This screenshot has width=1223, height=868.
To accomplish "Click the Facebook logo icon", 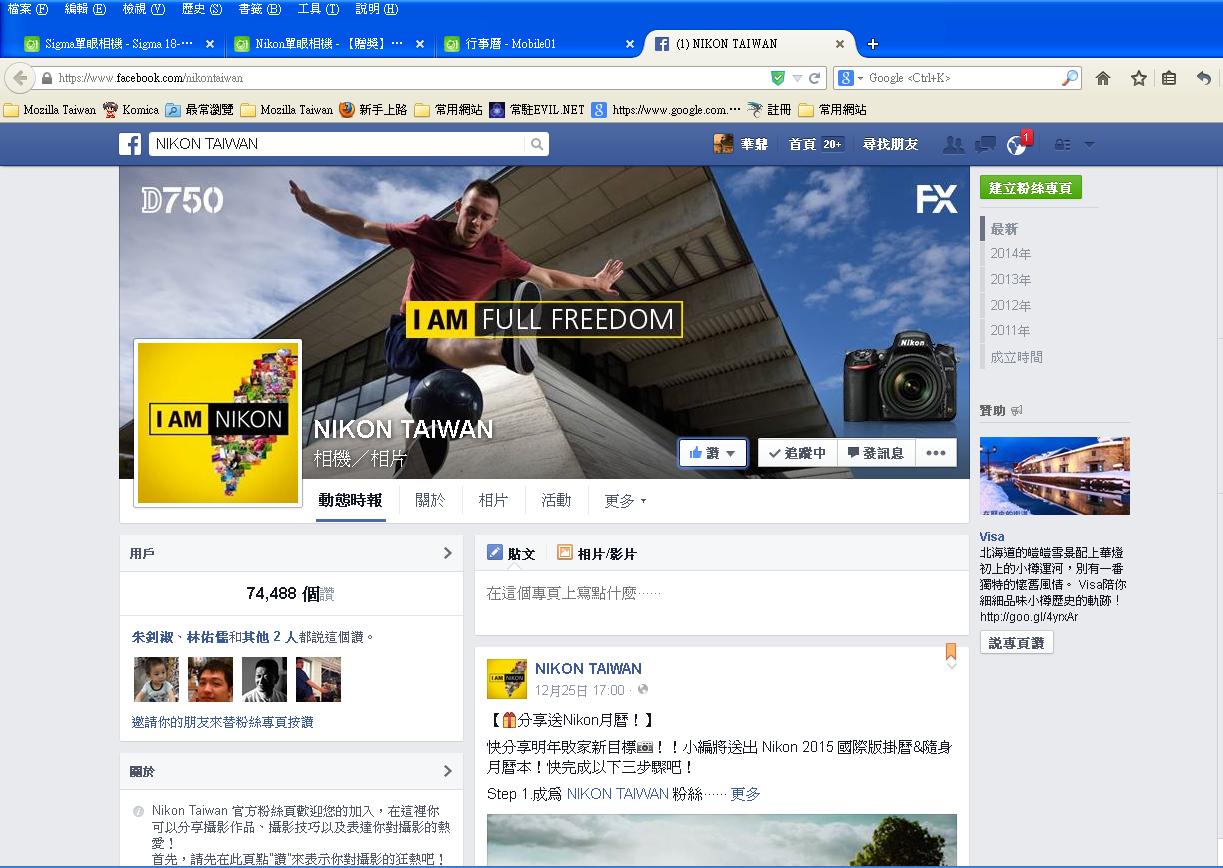I will coord(130,144).
